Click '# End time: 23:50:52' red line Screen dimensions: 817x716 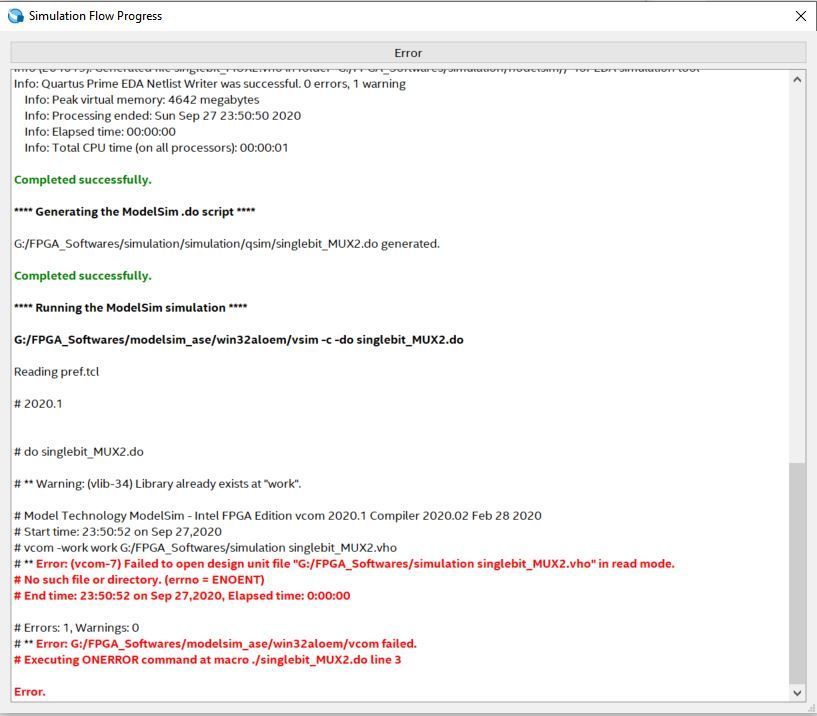tap(182, 596)
